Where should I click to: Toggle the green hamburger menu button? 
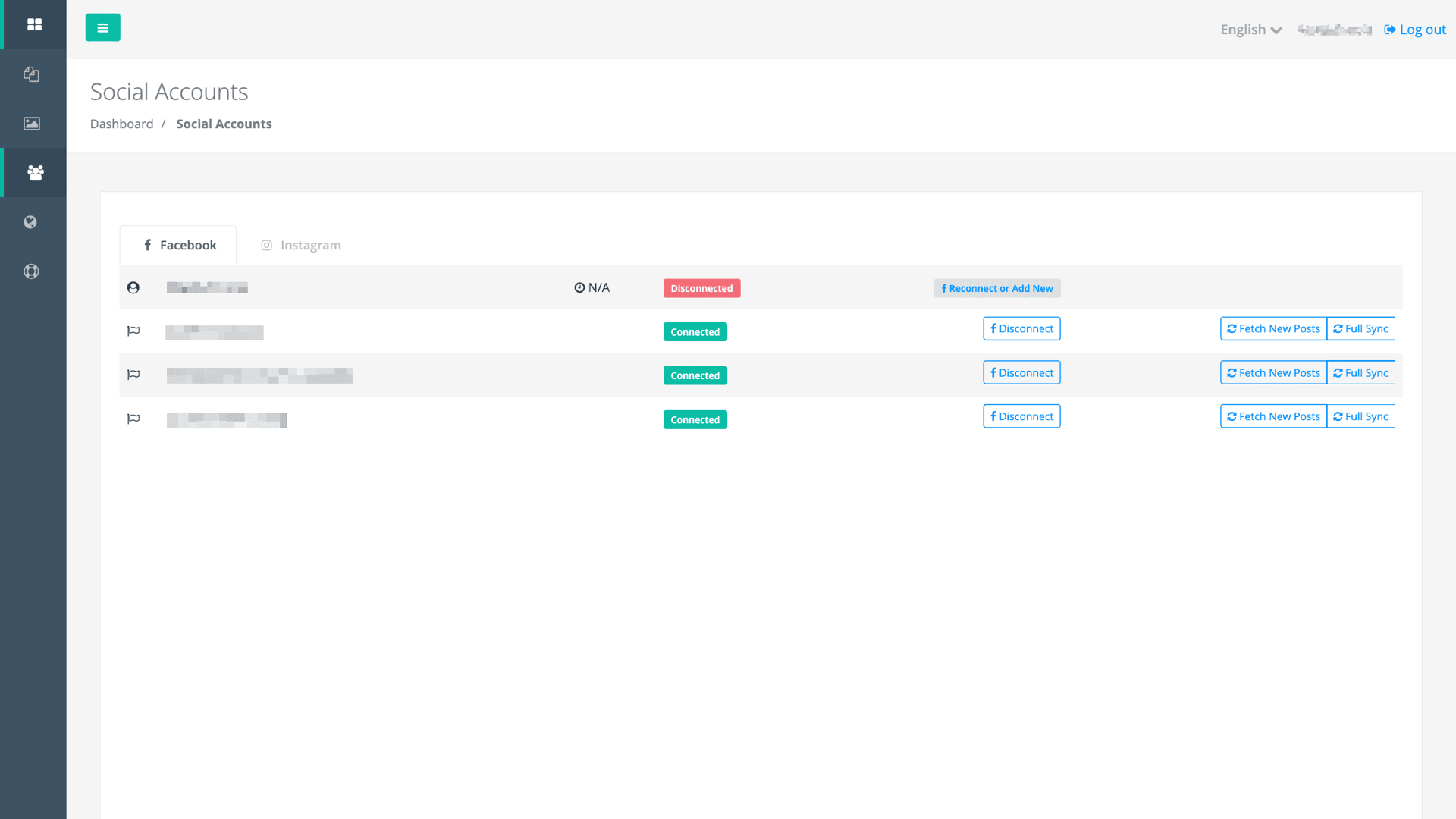coord(102,28)
